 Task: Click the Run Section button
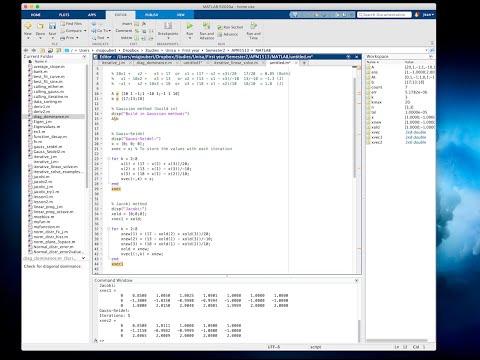click(230, 27)
